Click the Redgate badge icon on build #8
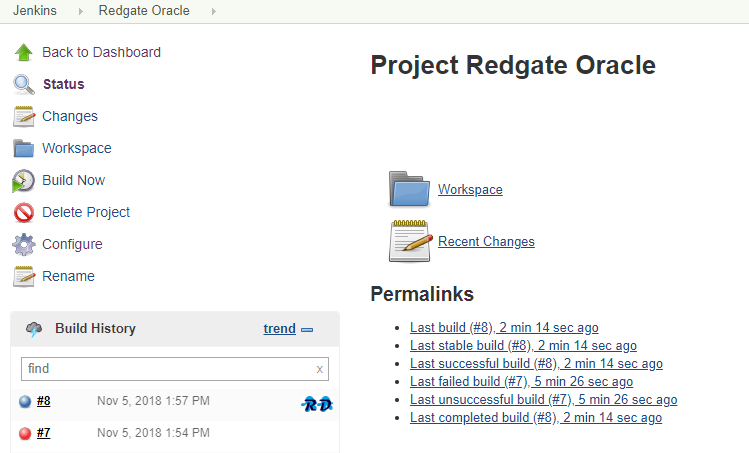 point(316,402)
